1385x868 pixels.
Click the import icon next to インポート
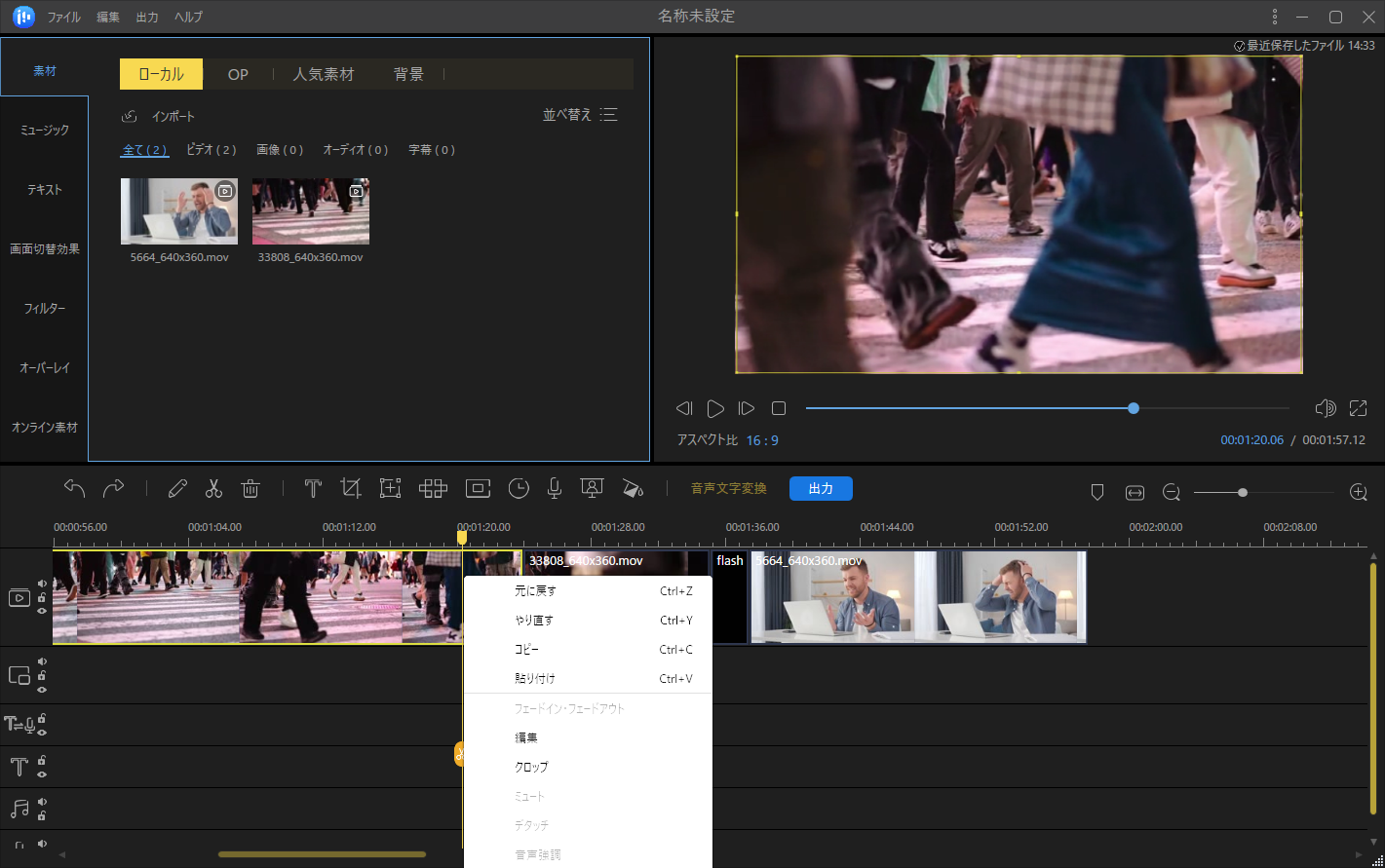point(129,116)
